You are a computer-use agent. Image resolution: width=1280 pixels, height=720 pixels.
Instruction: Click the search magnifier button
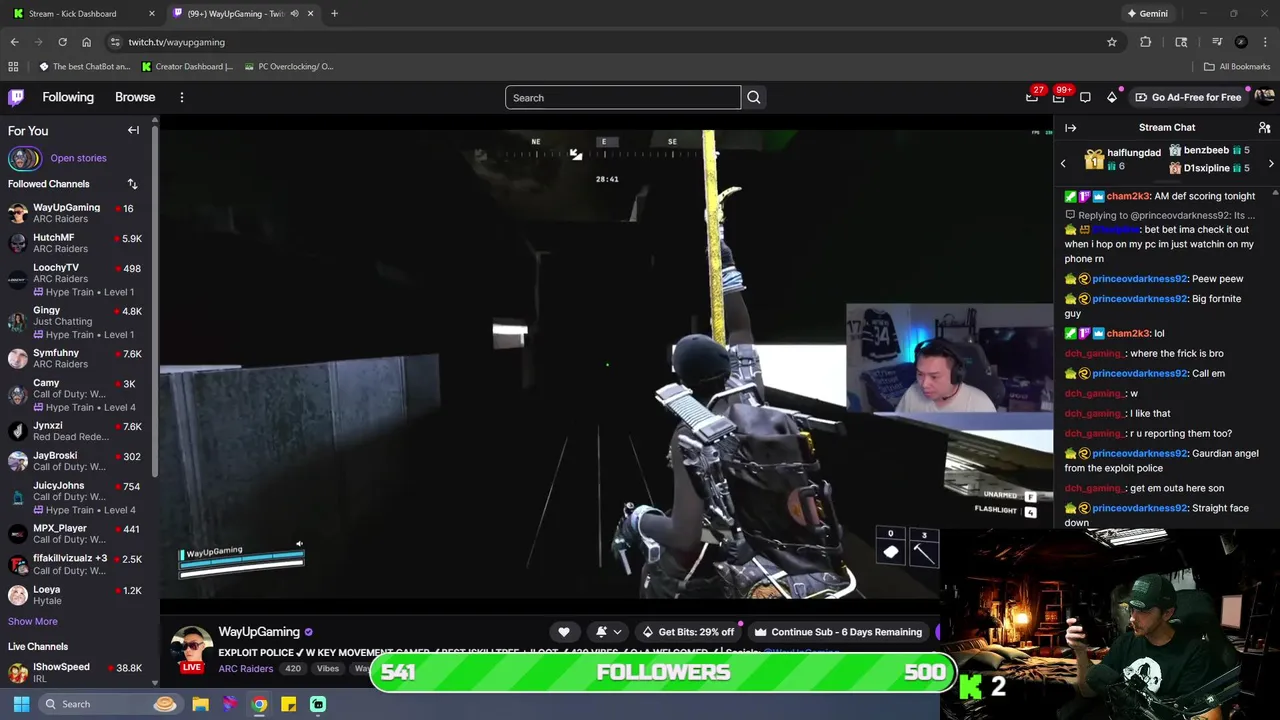coord(754,98)
